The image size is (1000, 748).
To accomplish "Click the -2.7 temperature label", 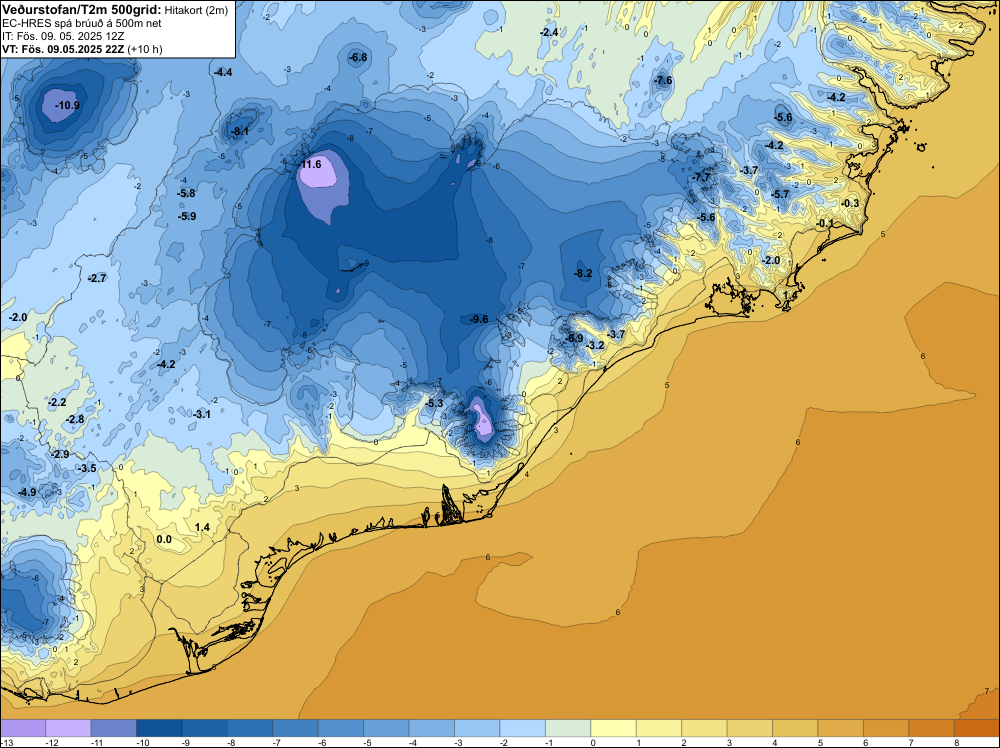I will point(97,278).
